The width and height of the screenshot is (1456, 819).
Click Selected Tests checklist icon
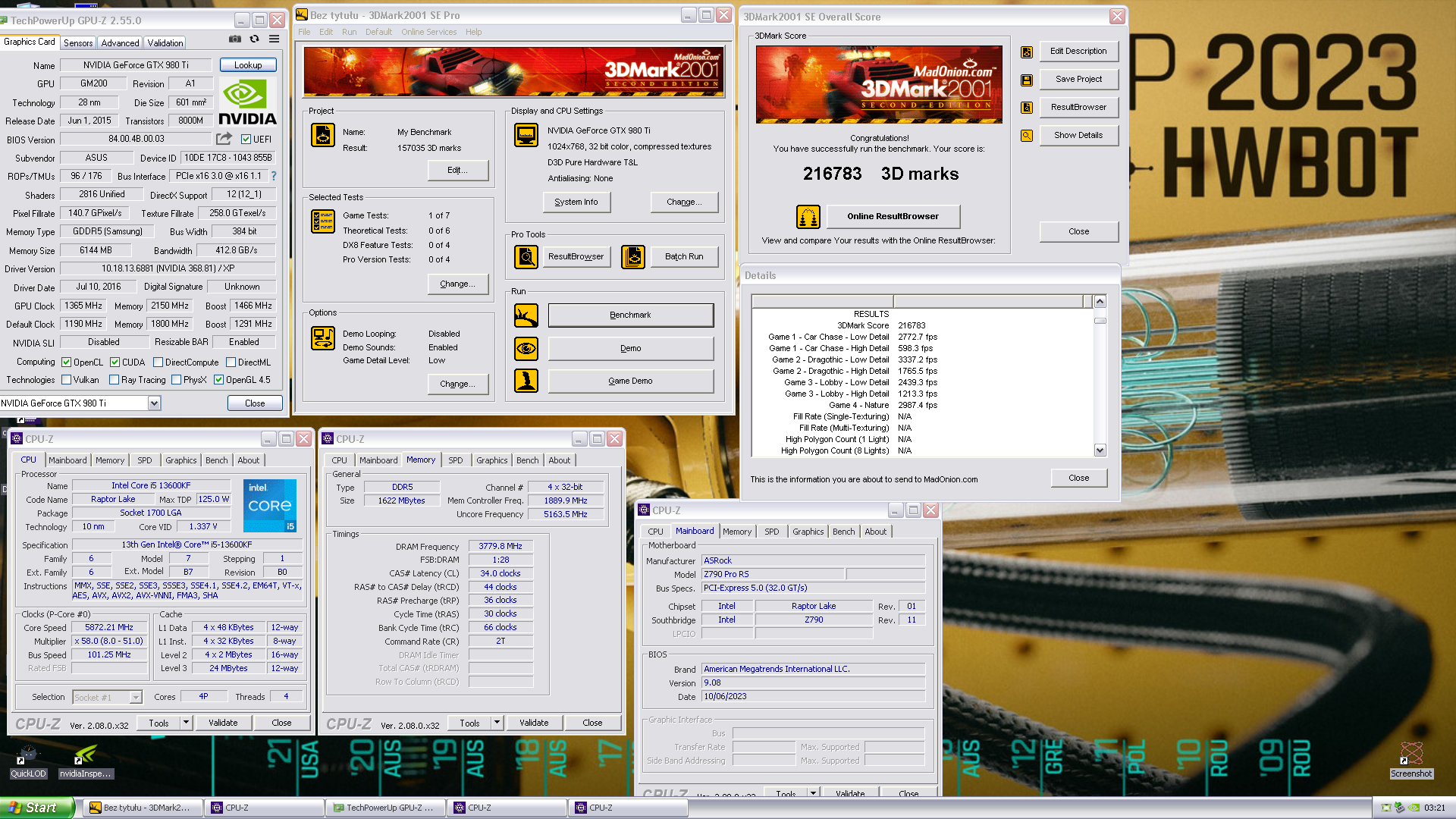click(x=323, y=221)
